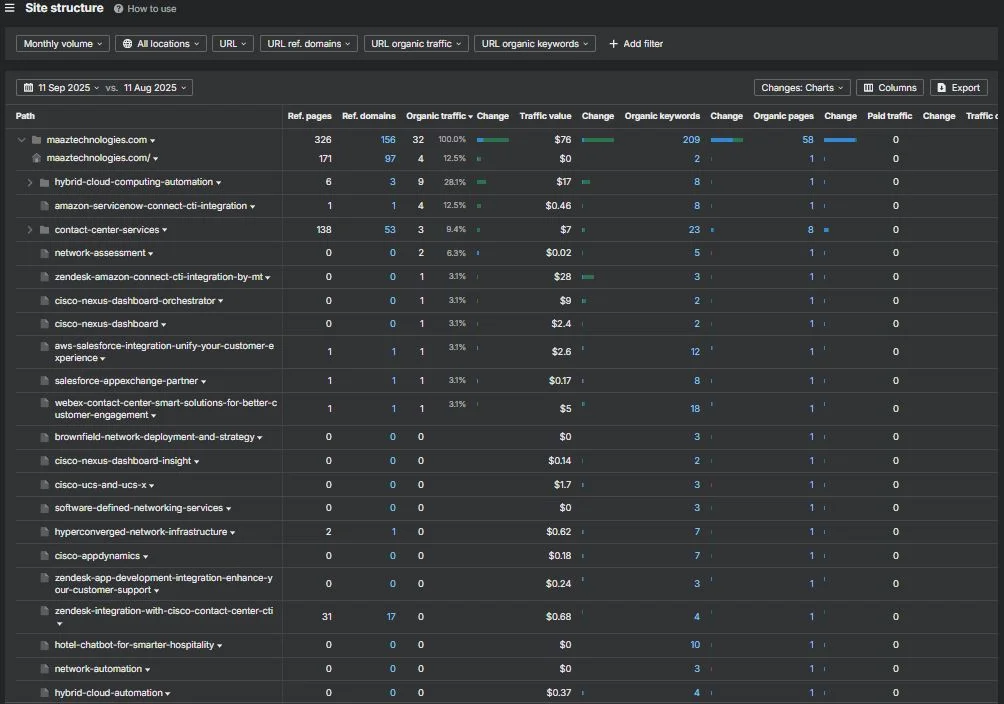Open the hamburger menu icon
1004x704 pixels.
[x=10, y=8]
